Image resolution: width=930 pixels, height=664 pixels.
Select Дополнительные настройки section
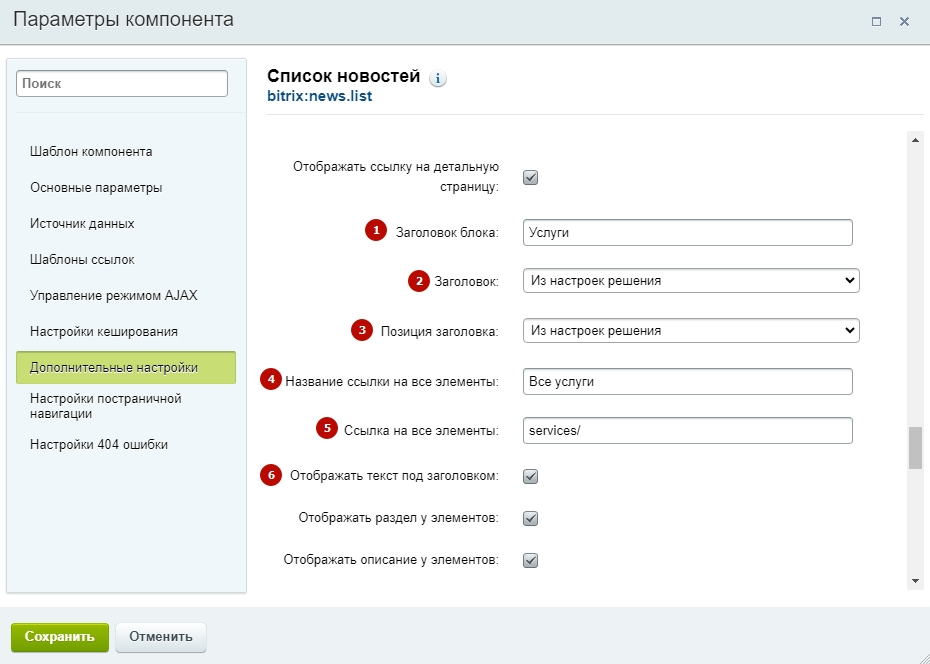[126, 368]
